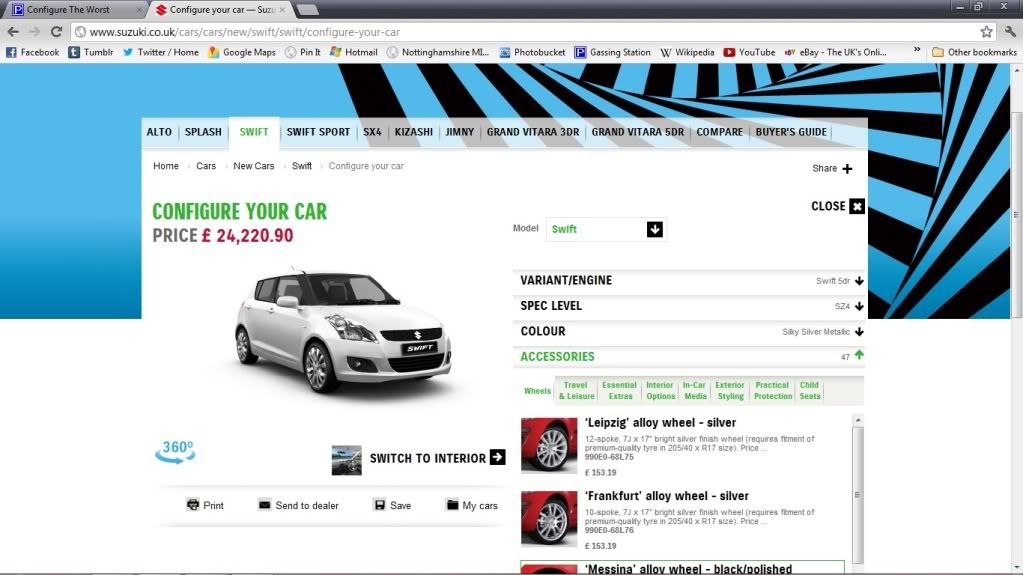Open the ALTO model menu
The width and height of the screenshot is (1023, 575).
[159, 132]
